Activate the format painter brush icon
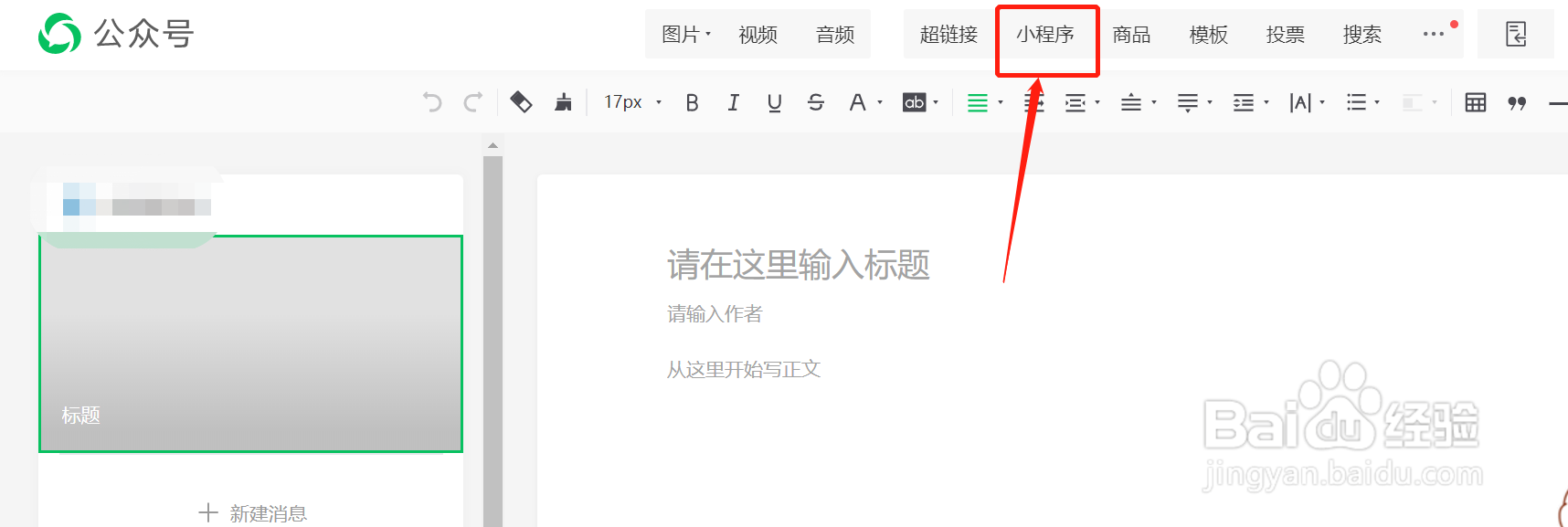 coord(563,102)
